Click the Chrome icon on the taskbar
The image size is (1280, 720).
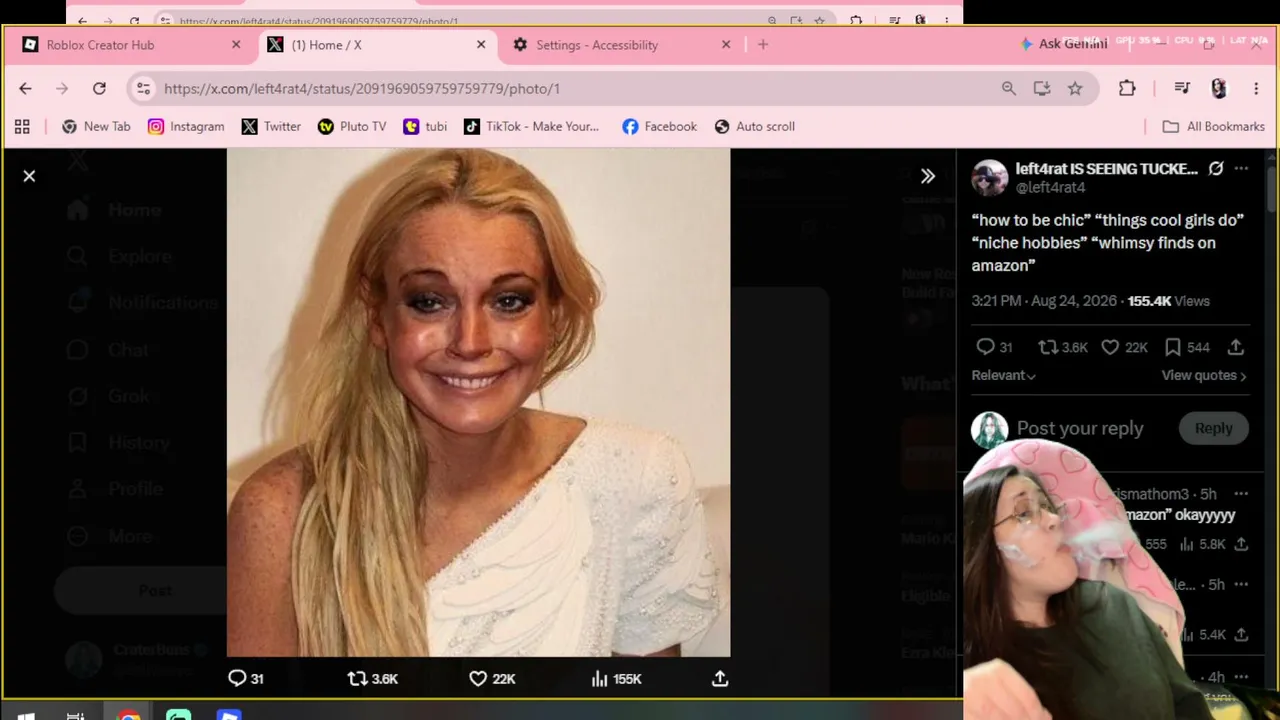point(129,716)
